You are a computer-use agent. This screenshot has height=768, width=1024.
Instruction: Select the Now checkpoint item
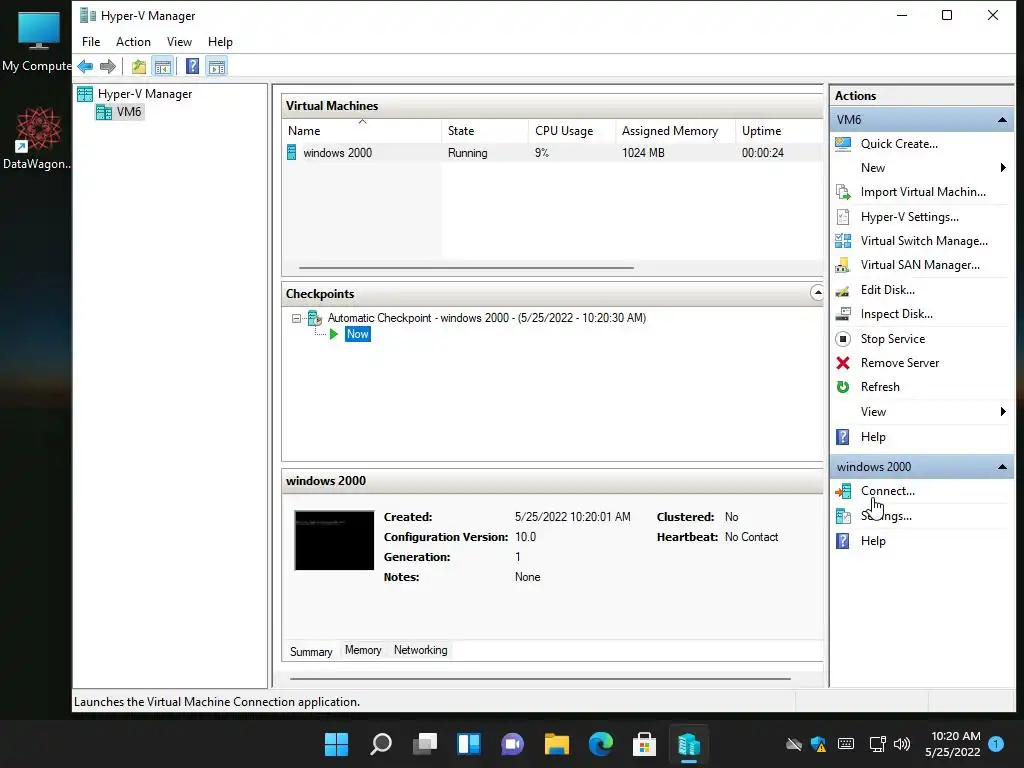357,334
